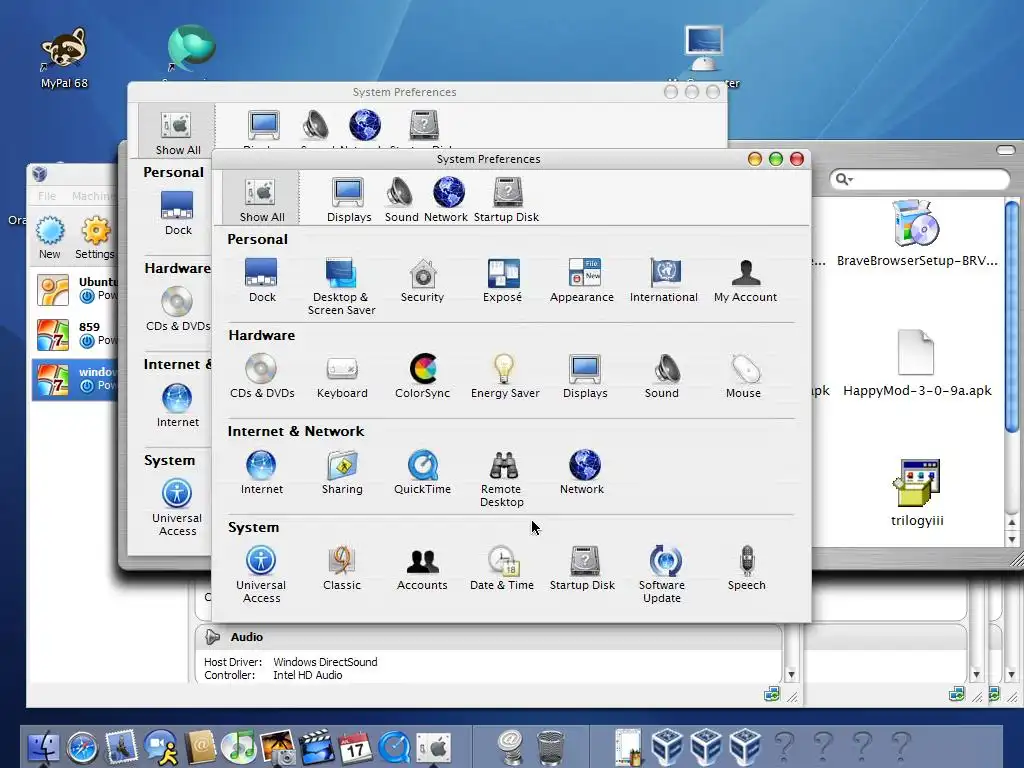Open the Remote Desktop preference pane
Viewport: 1024px width, 768px height.
(502, 478)
